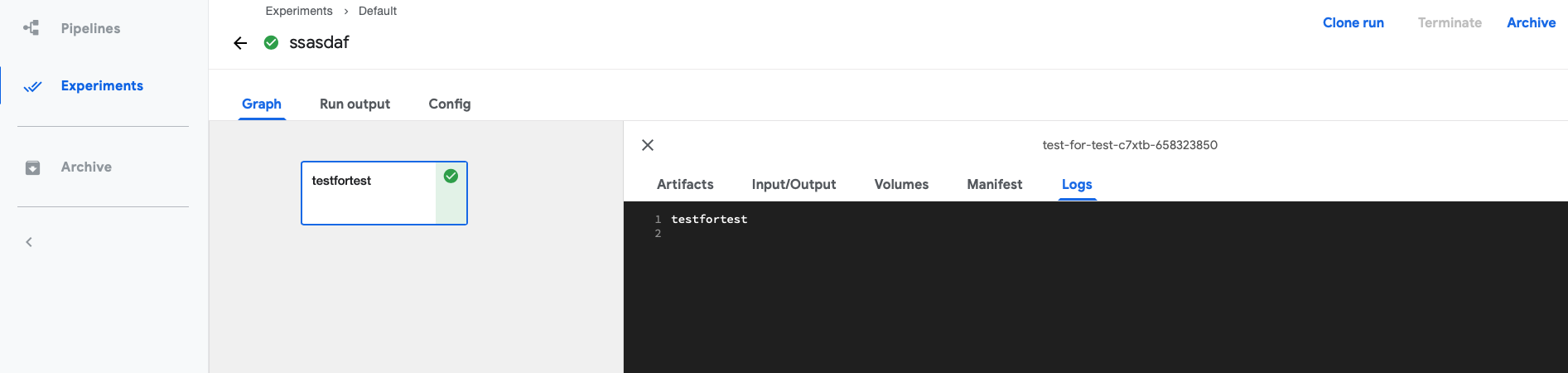Collapse the sidebar with the chevron
This screenshot has height=373, width=1568.
pos(29,242)
